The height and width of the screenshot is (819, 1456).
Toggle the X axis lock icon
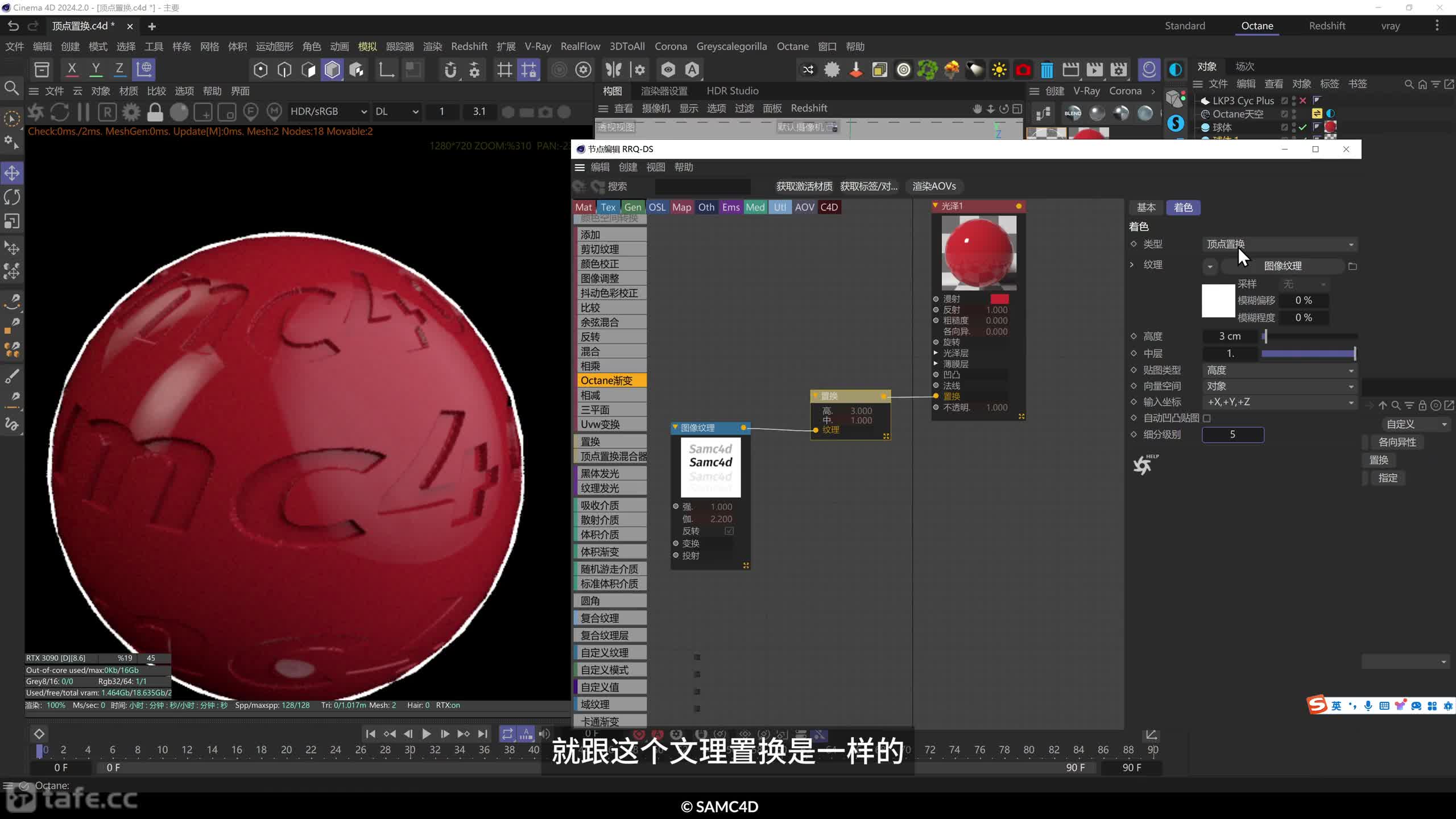[72, 69]
